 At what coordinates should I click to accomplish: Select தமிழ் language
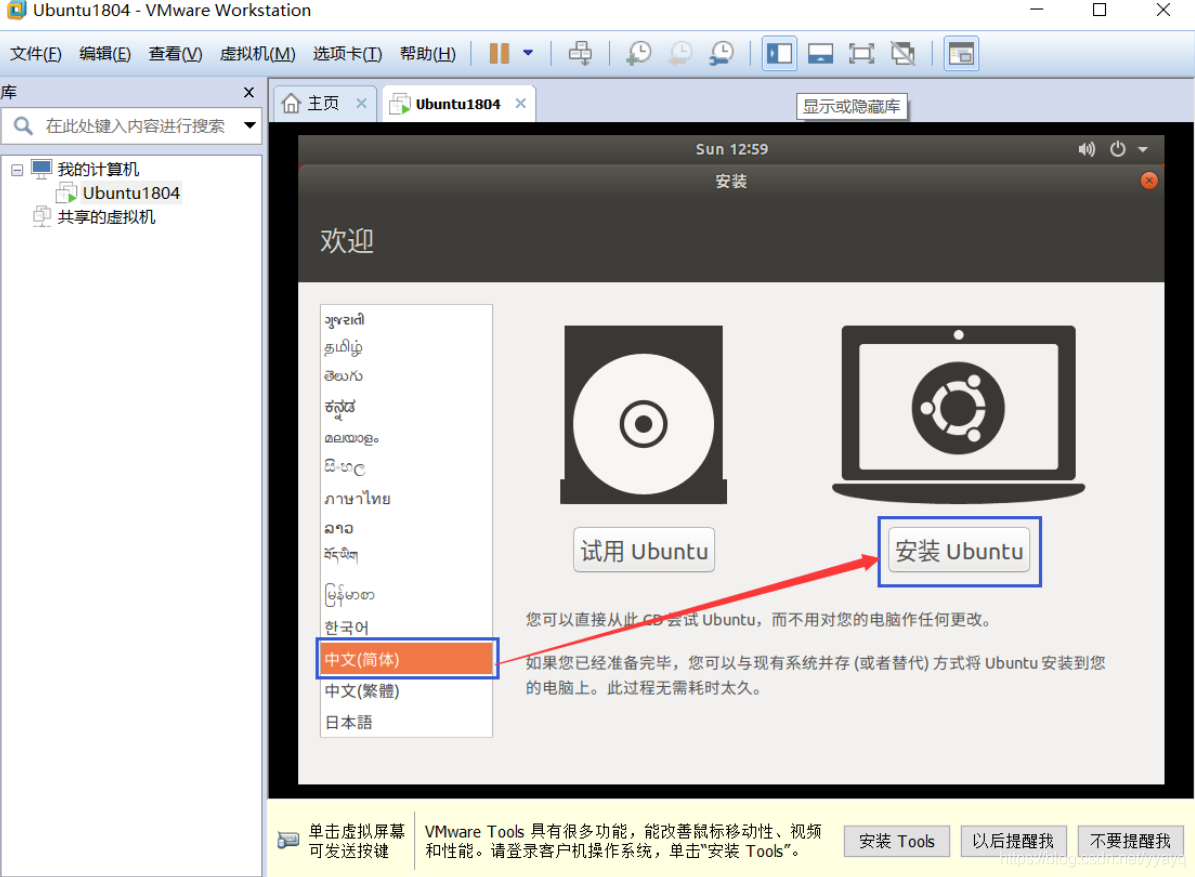(x=407, y=347)
